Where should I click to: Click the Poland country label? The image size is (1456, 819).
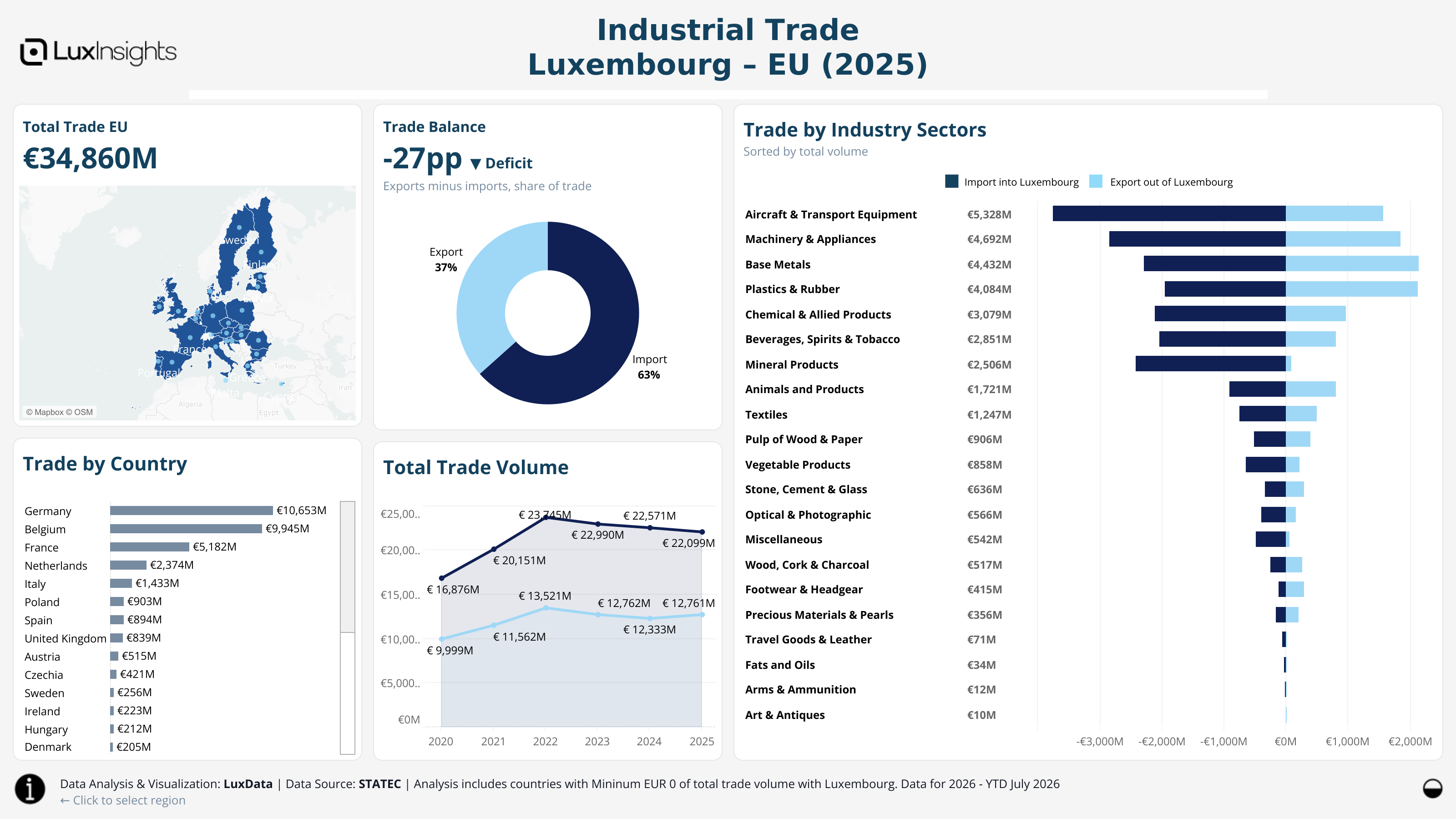[x=42, y=602]
